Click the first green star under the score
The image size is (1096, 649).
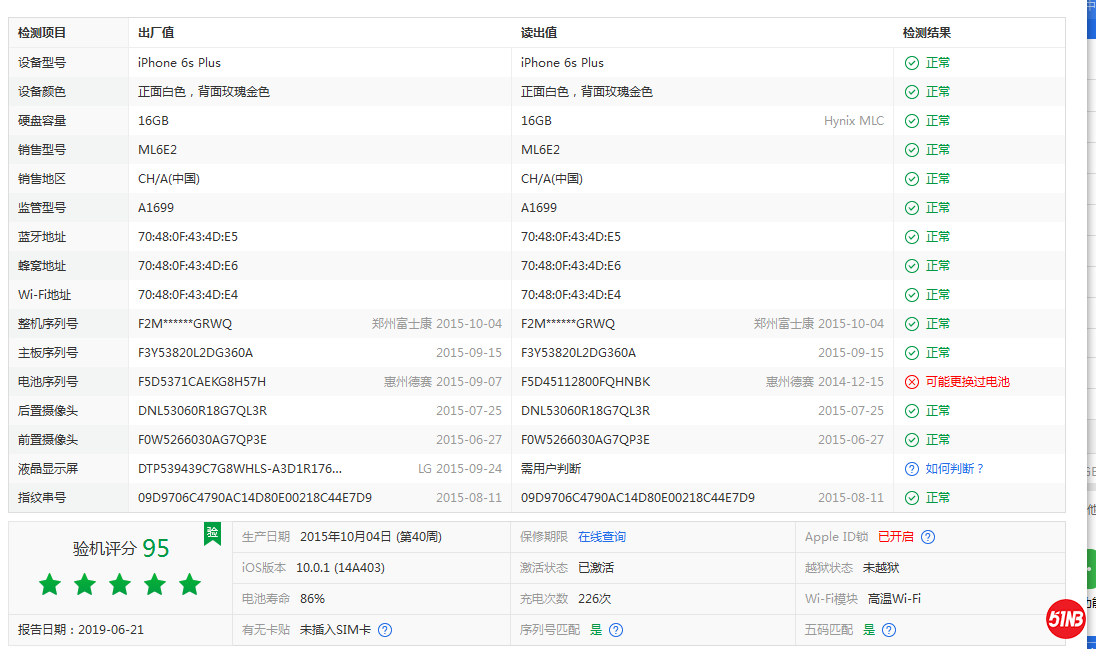click(49, 584)
